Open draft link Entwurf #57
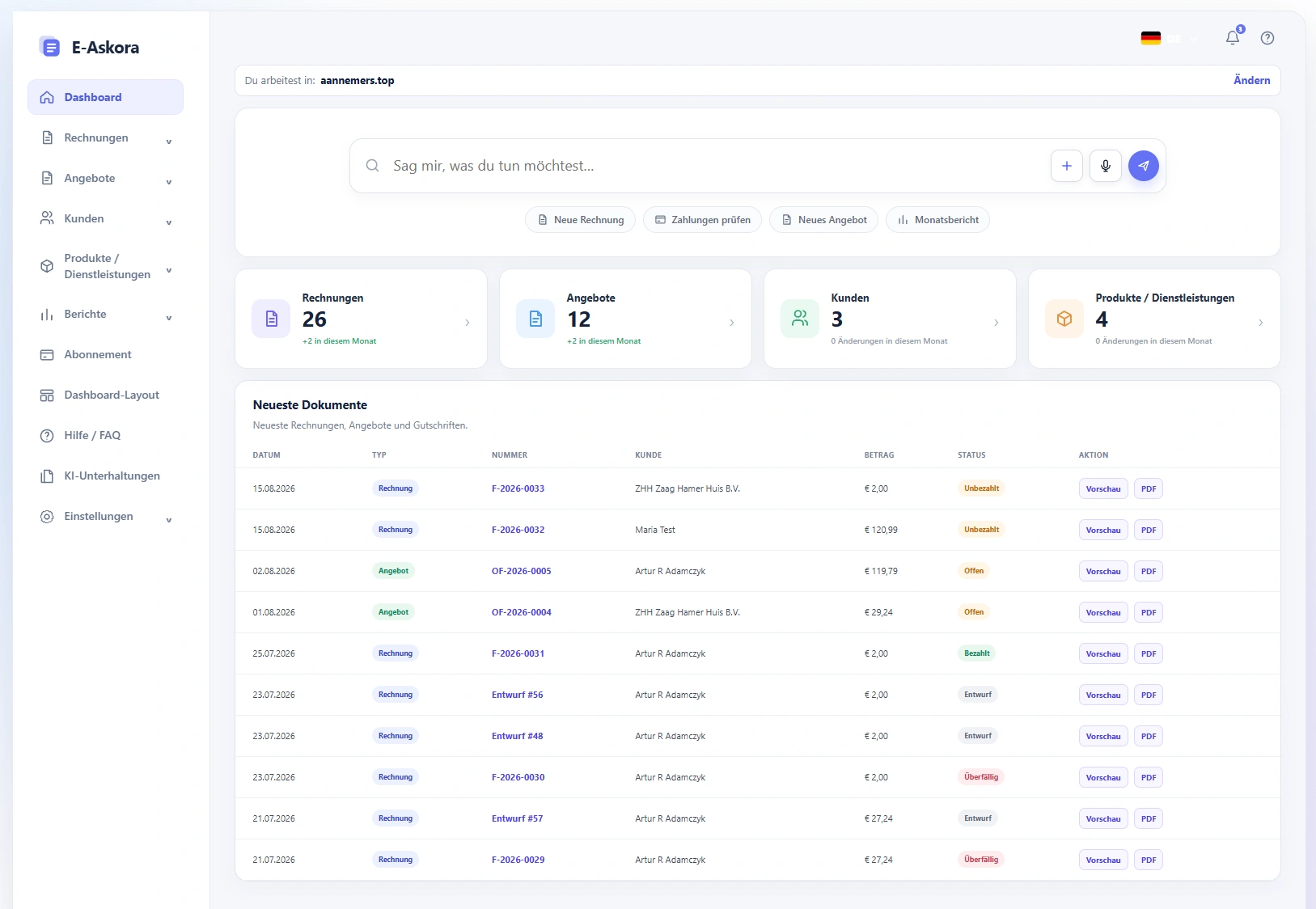This screenshot has height=909, width=1316. [517, 818]
